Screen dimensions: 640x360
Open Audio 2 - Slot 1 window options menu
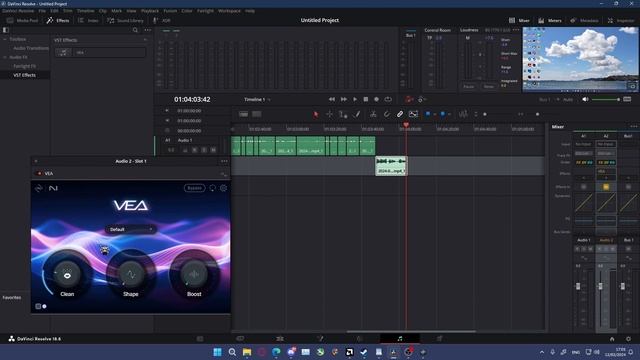224,161
